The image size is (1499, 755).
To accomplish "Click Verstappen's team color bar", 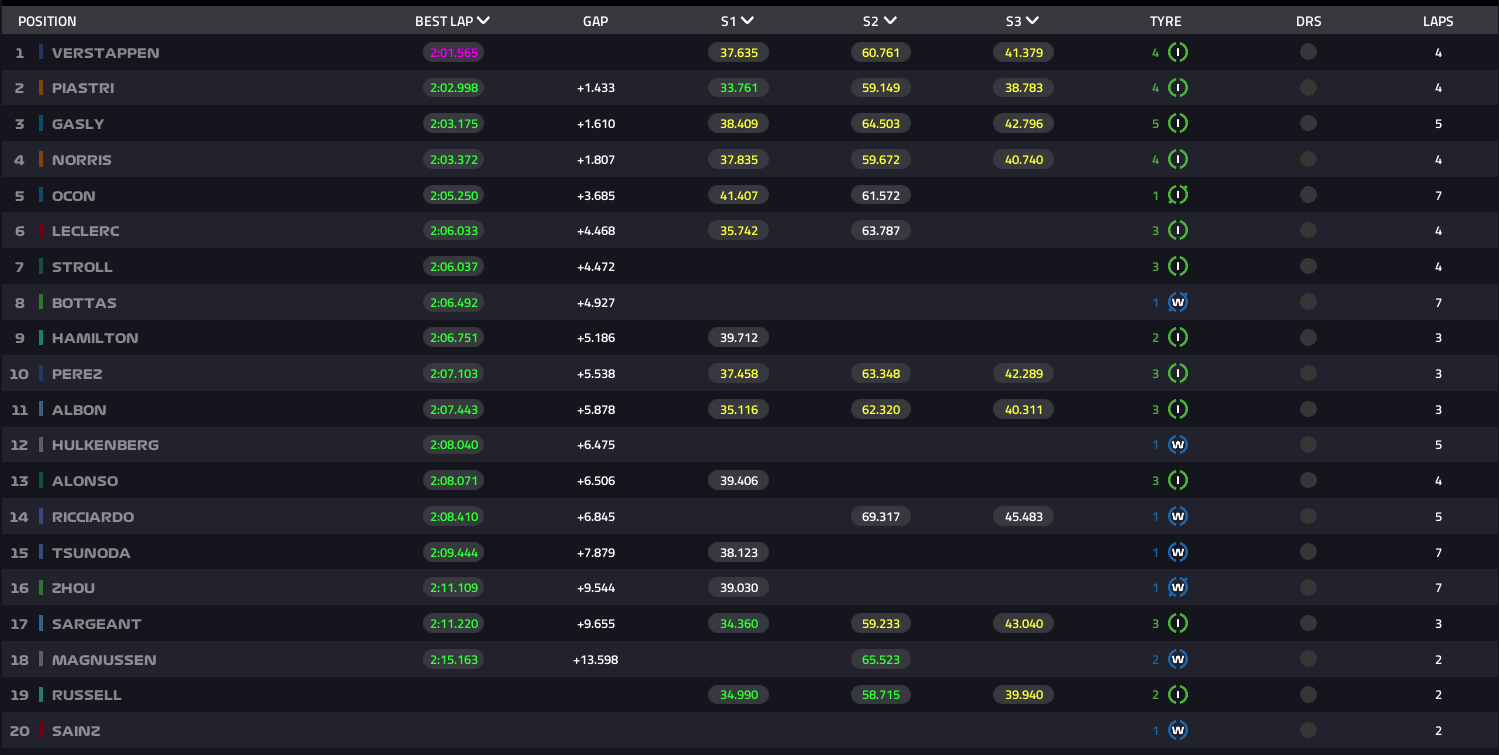I will click(x=41, y=52).
